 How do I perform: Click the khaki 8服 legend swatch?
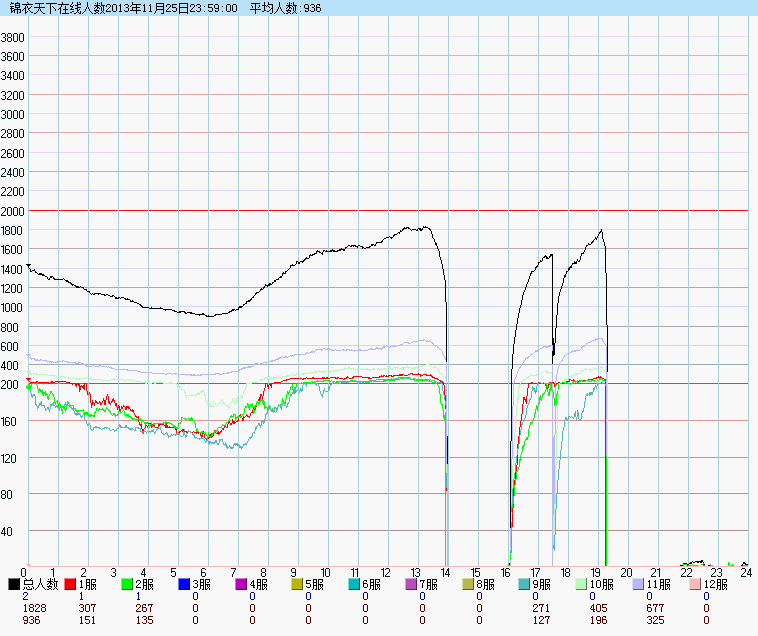[468, 584]
